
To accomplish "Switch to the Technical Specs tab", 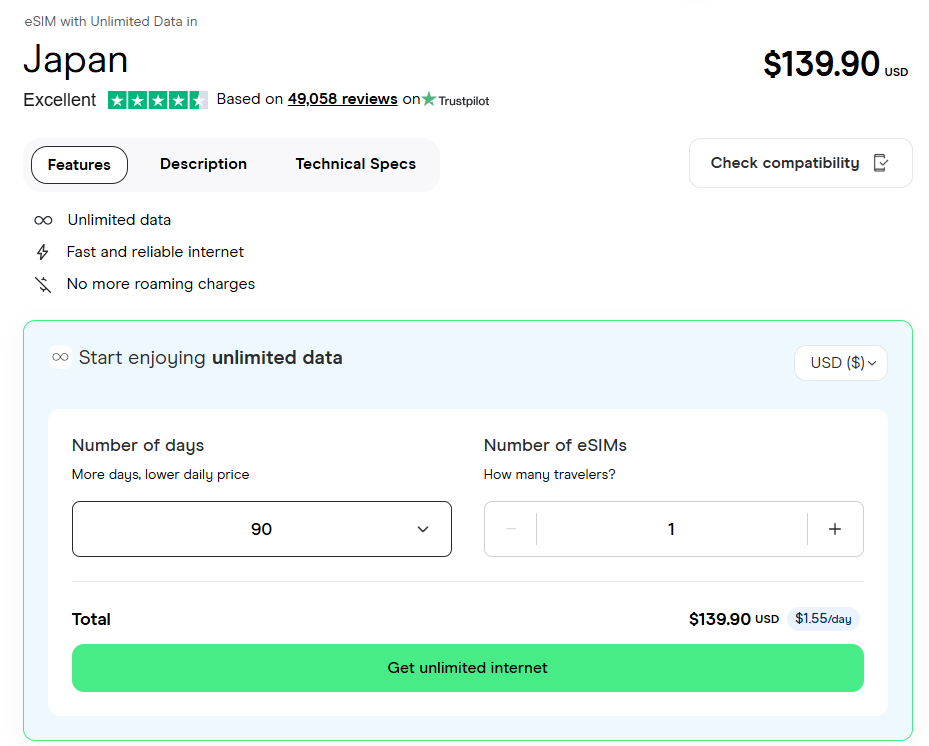I will coord(355,164).
